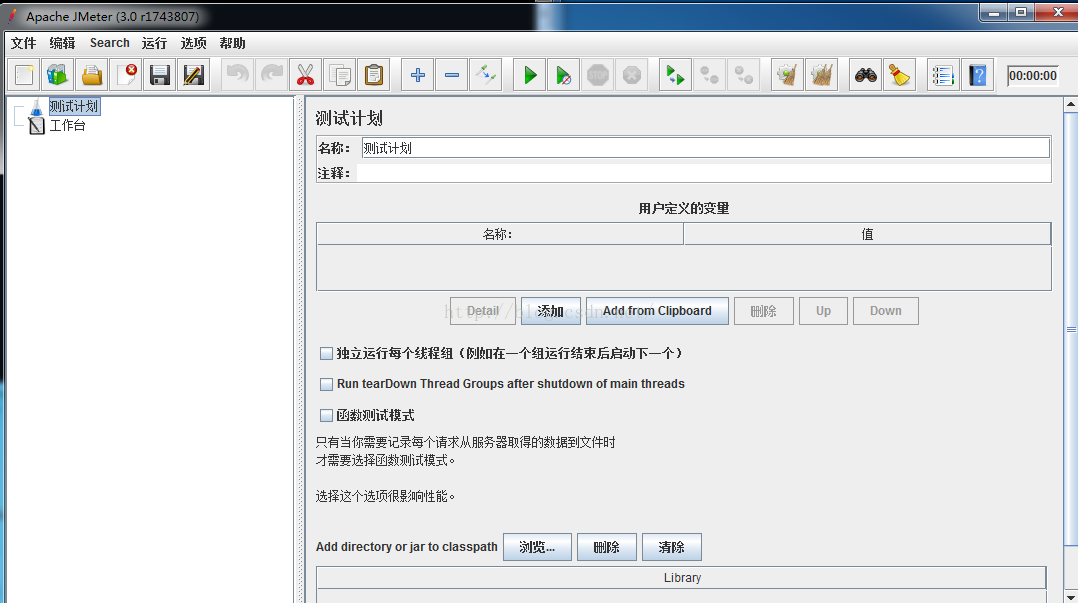Click the 值 column header
Image resolution: width=1078 pixels, height=603 pixels.
867,234
